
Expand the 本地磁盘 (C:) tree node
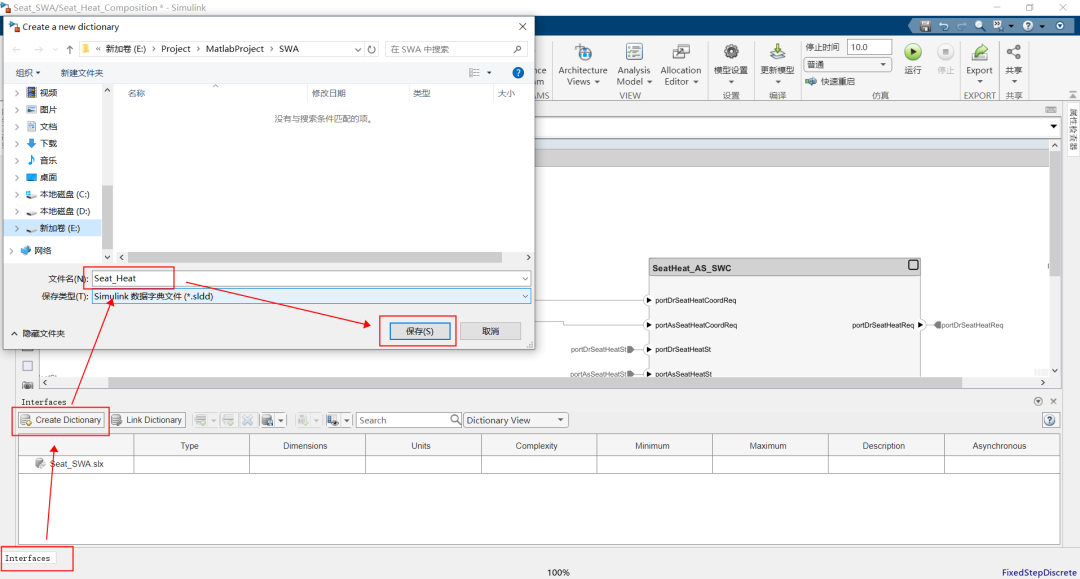[17, 194]
